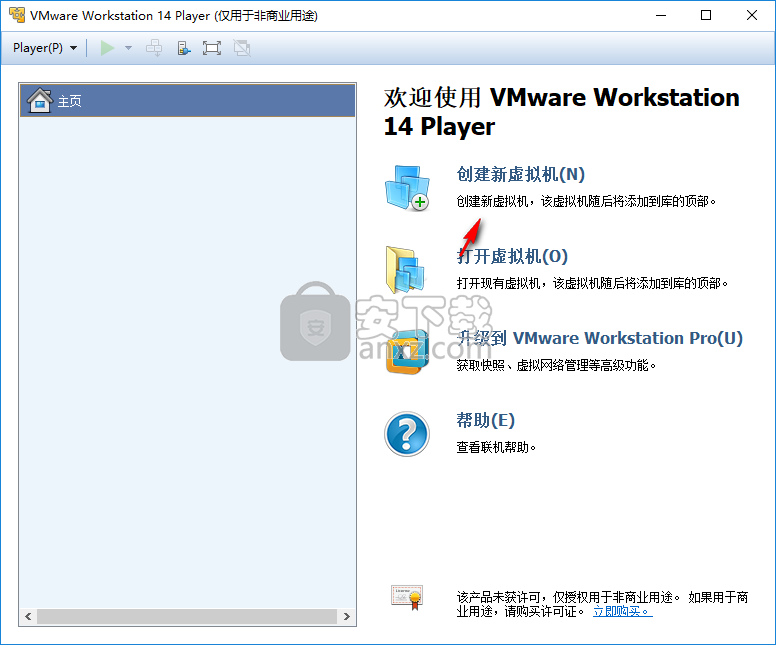Click text 打开现有虚拟机，该虚拟机随后将添加到库的顶部
776x645 pixels.
pos(592,284)
